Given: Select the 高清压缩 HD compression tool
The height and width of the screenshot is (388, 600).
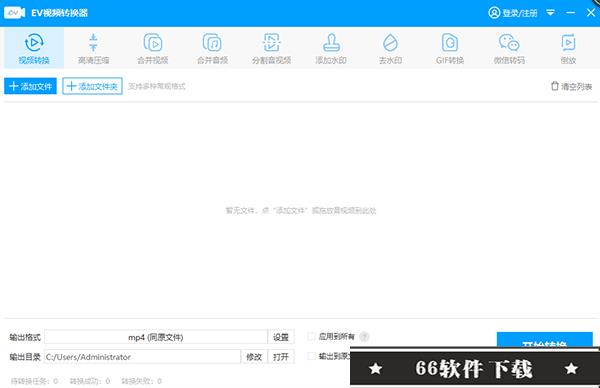Looking at the screenshot, I should pyautogui.click(x=93, y=48).
